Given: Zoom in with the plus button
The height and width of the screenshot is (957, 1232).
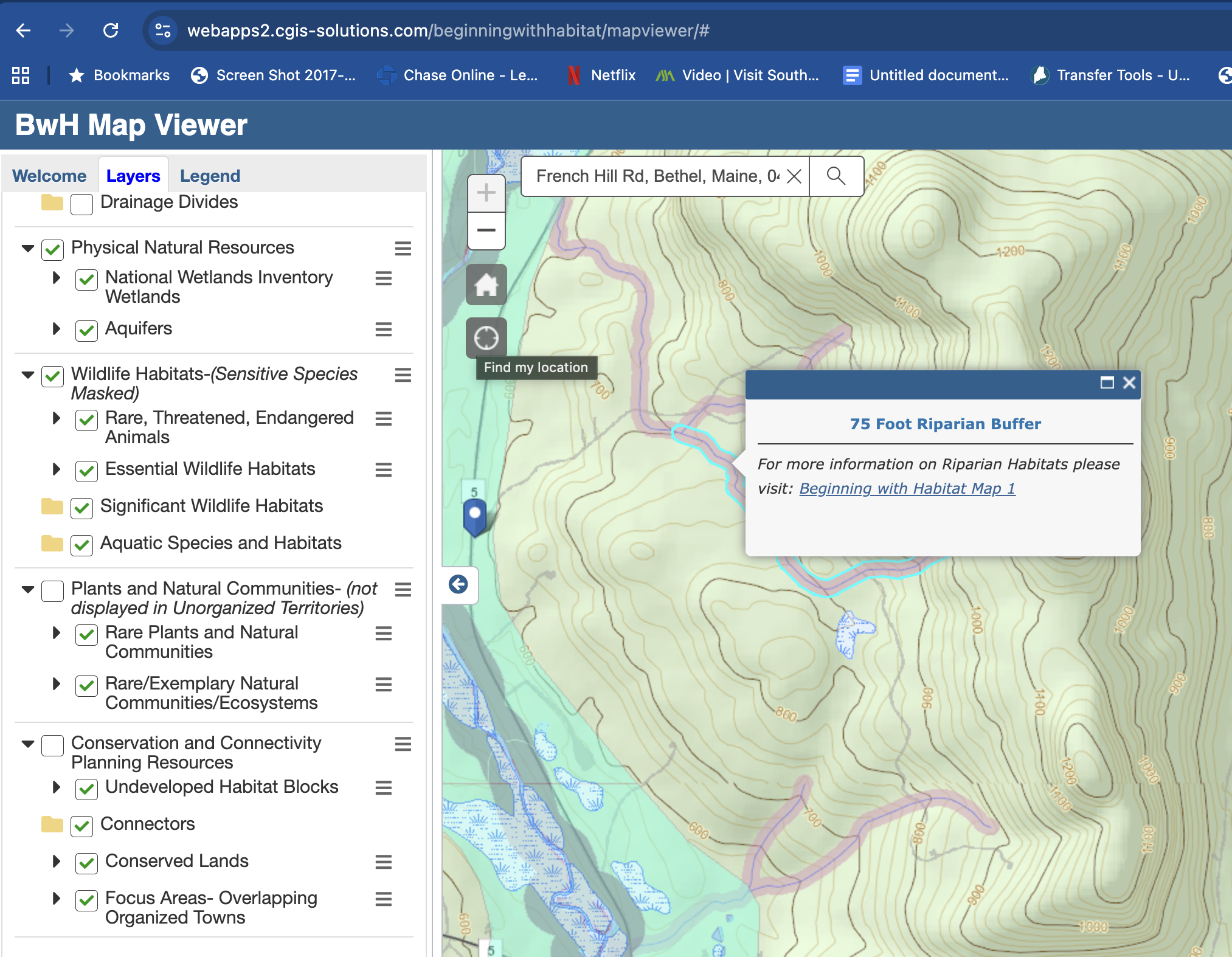Looking at the screenshot, I should tap(486, 193).
